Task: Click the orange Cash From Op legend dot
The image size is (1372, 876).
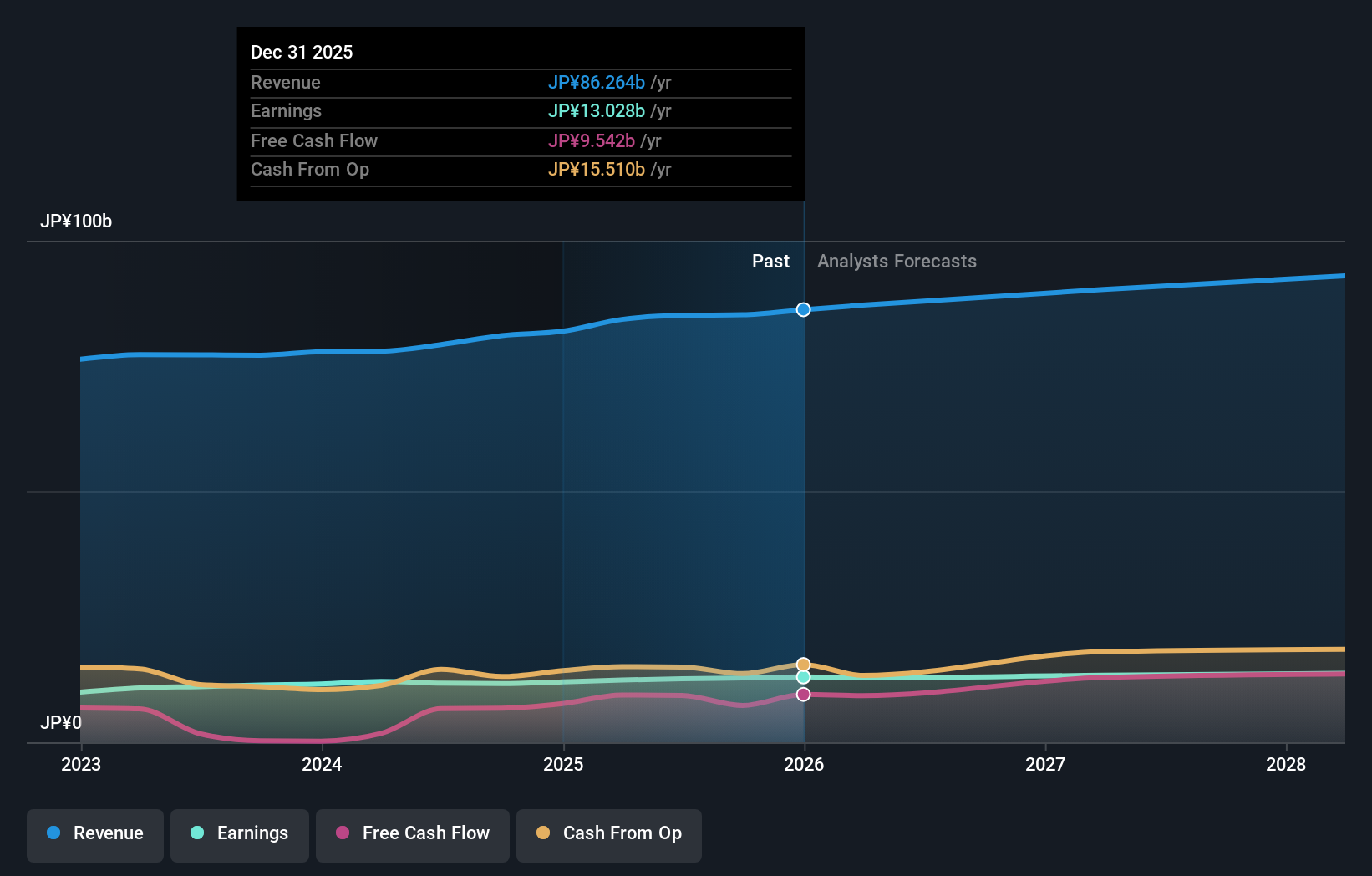Action: coord(542,833)
